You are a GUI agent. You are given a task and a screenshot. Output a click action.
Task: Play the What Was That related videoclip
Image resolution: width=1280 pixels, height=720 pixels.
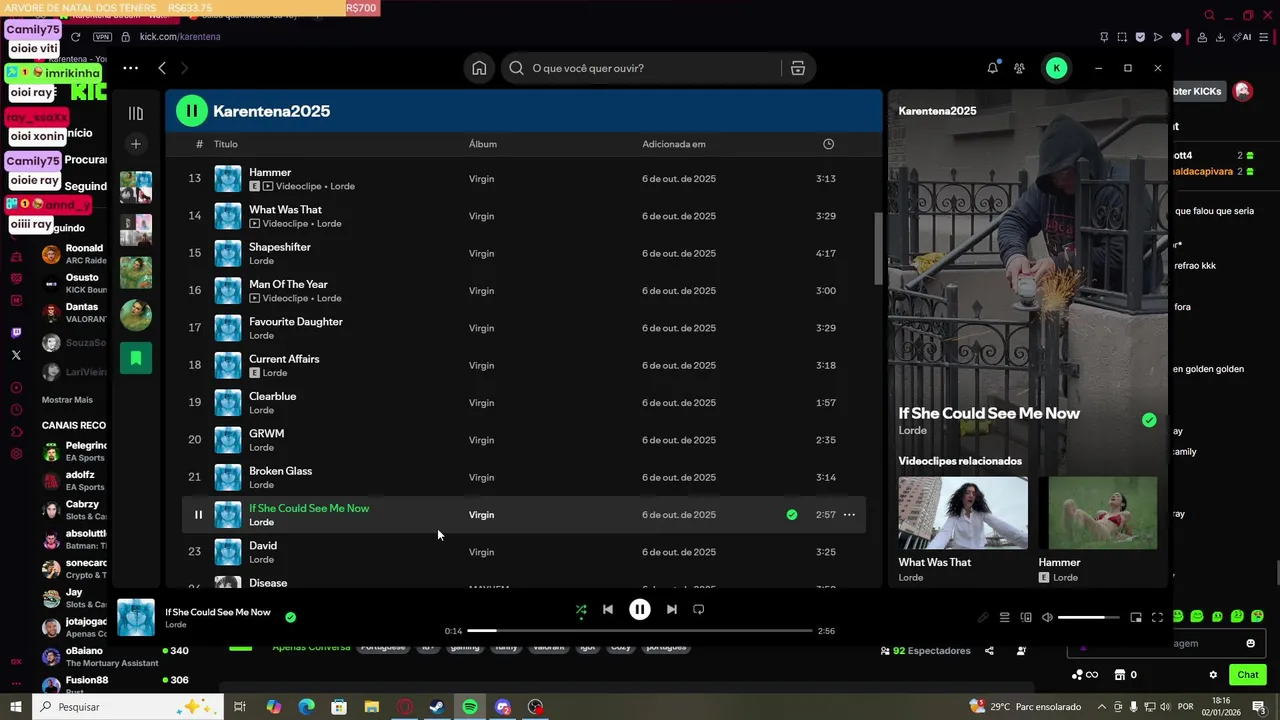click(963, 513)
